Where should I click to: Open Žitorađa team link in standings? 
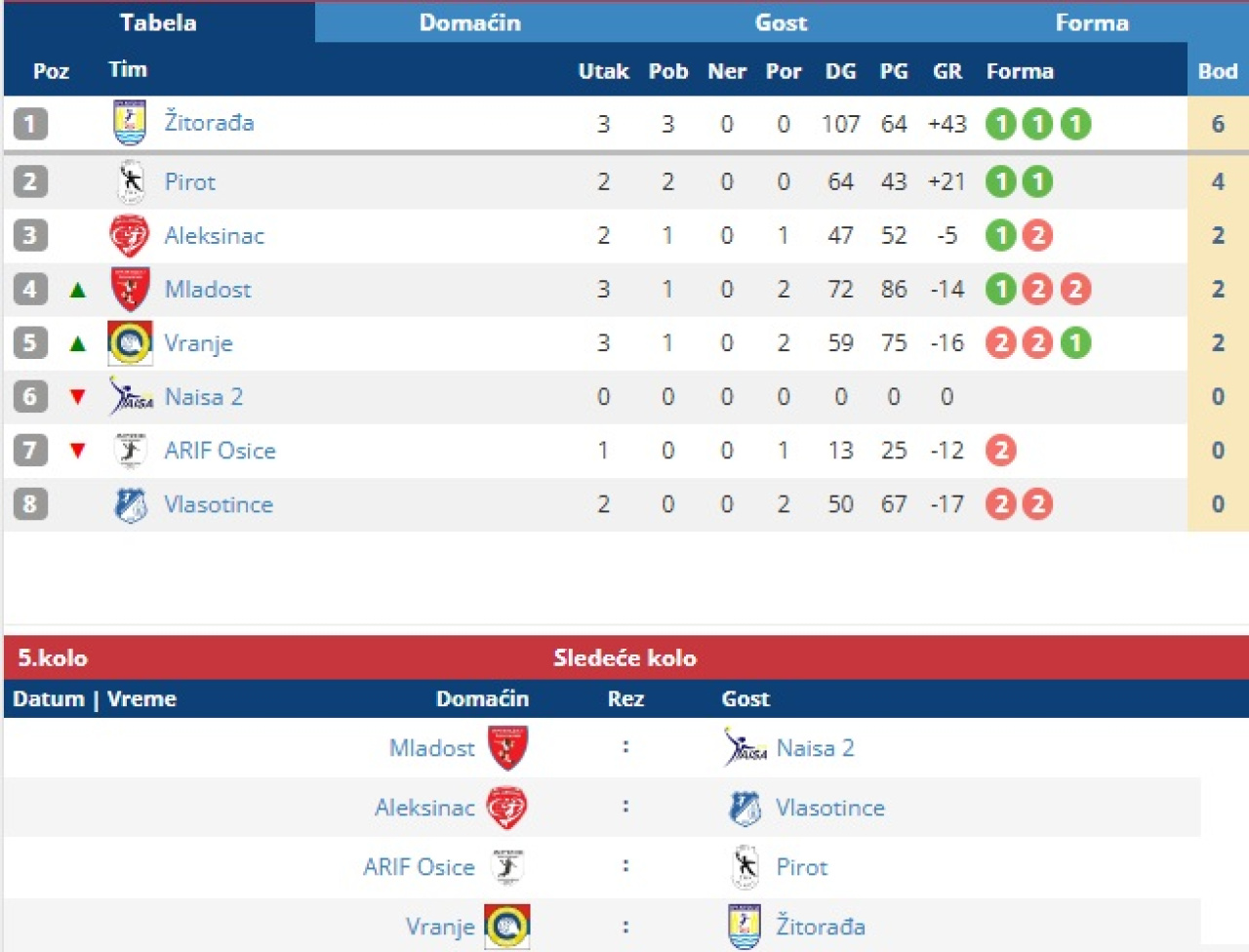[209, 123]
